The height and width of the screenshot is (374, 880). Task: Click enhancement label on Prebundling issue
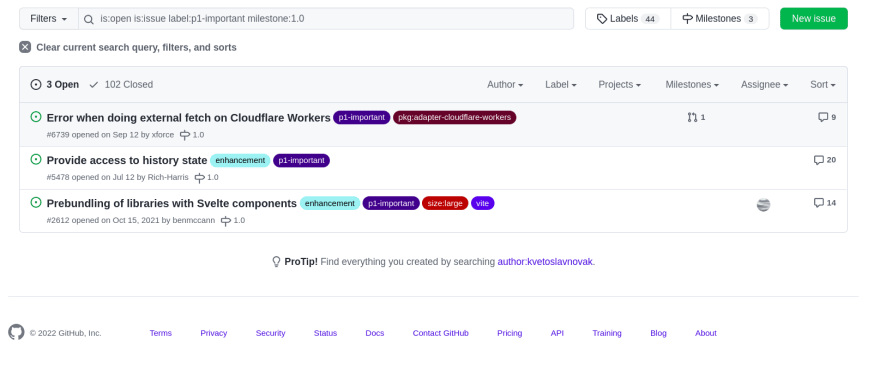click(x=330, y=203)
